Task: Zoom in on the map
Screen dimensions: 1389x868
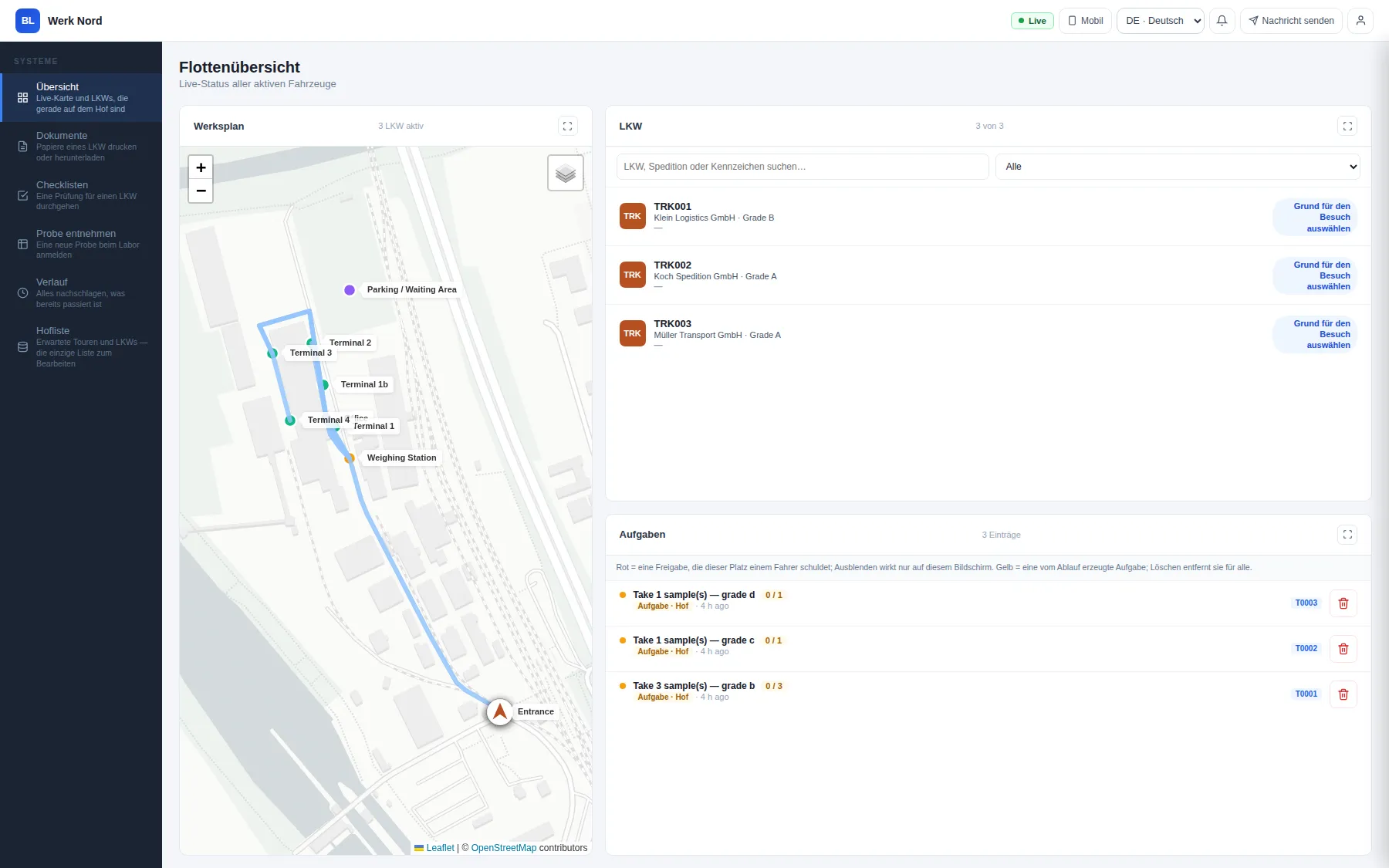Action: 201,167
